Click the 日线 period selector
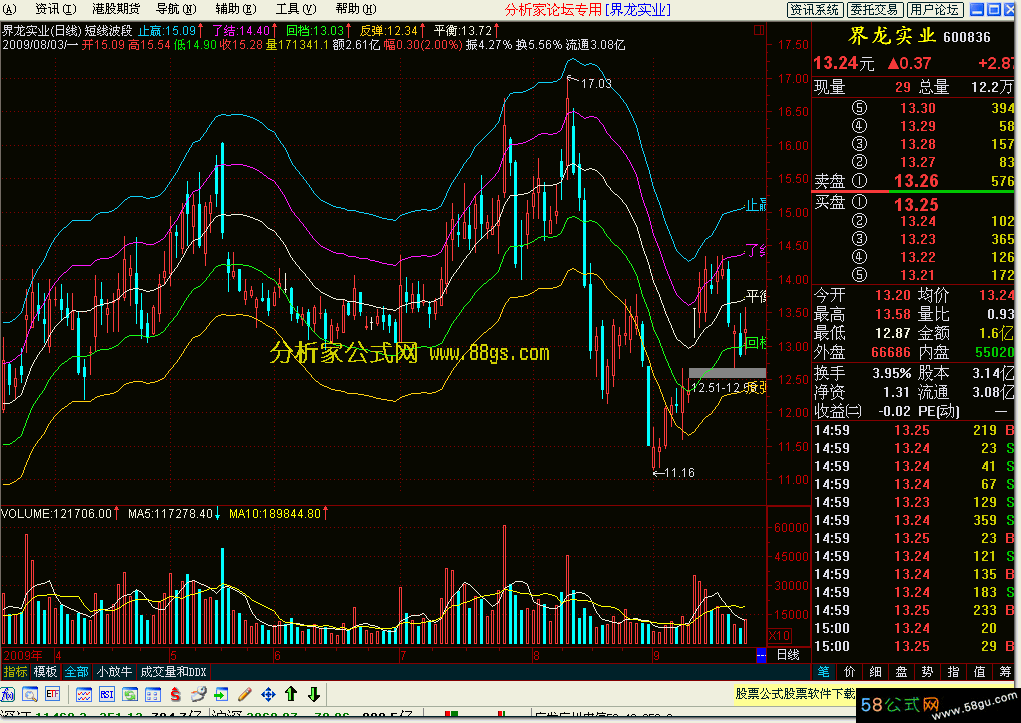 point(789,655)
